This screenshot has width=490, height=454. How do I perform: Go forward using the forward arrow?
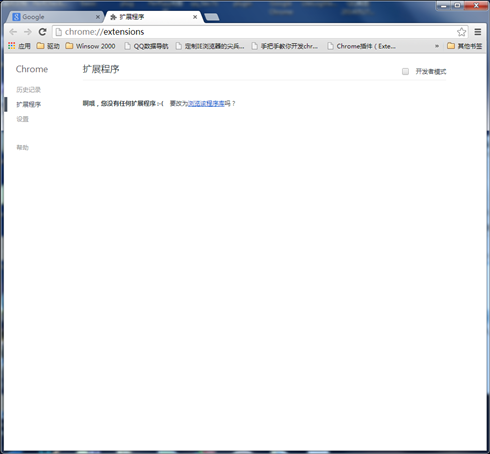pos(28,32)
